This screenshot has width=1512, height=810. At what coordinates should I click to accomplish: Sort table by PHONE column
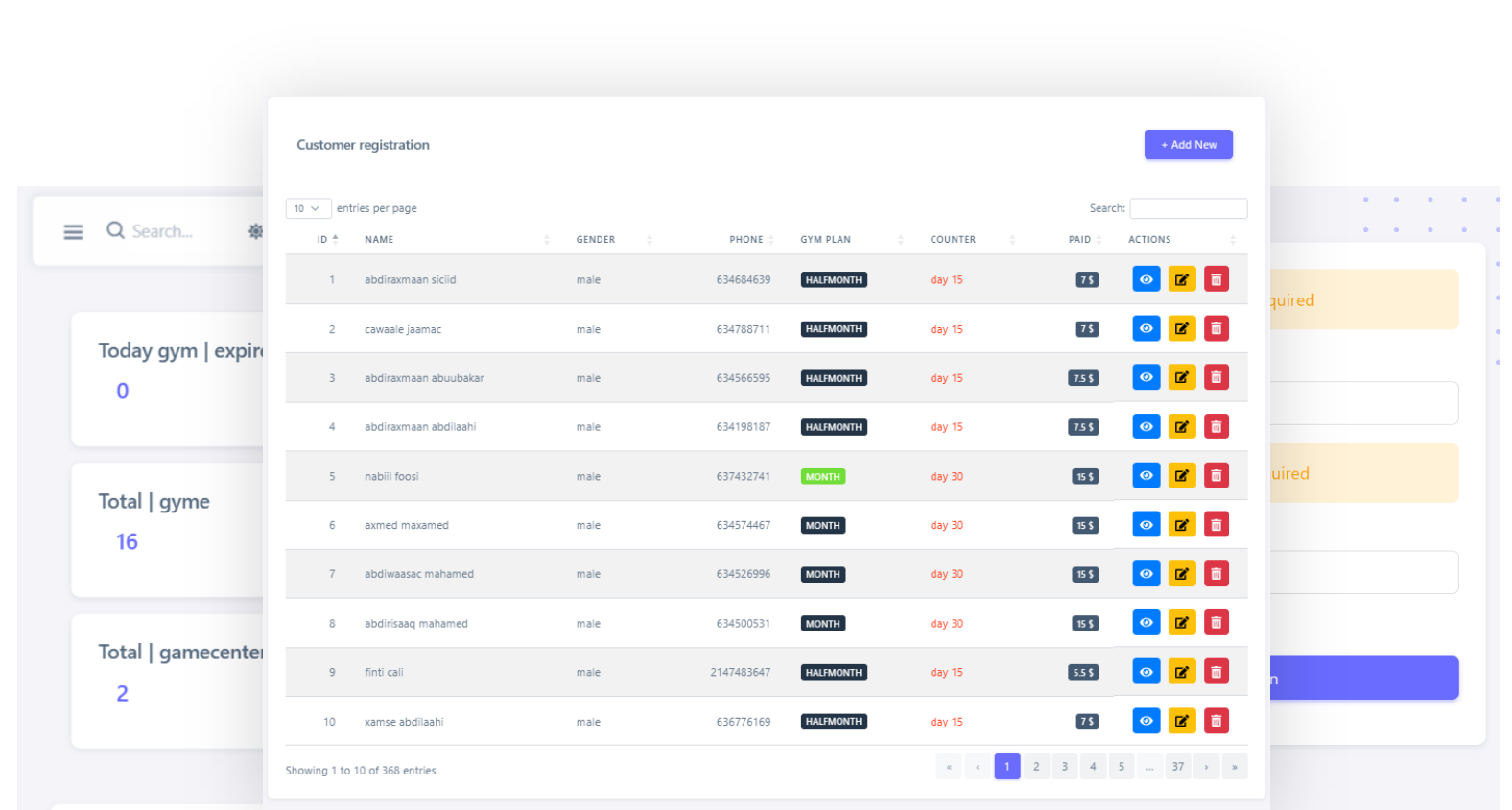point(751,239)
